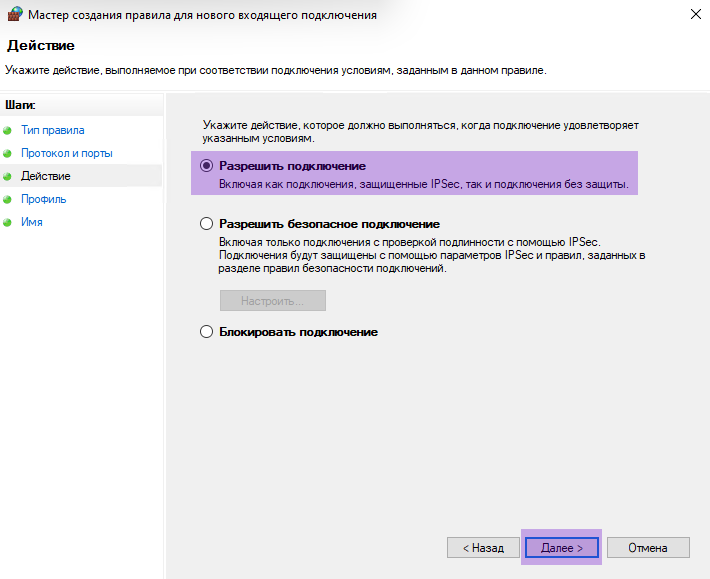
Task: Click green bullet beside "Имя"
Action: (x=7, y=223)
